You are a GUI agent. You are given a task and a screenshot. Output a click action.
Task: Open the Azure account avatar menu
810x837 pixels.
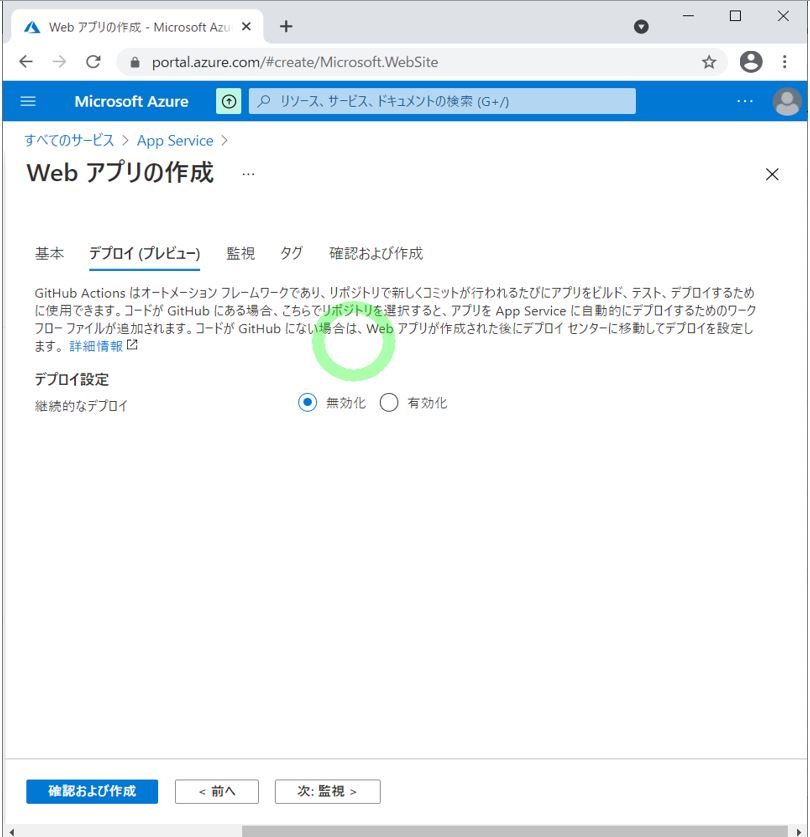click(787, 101)
